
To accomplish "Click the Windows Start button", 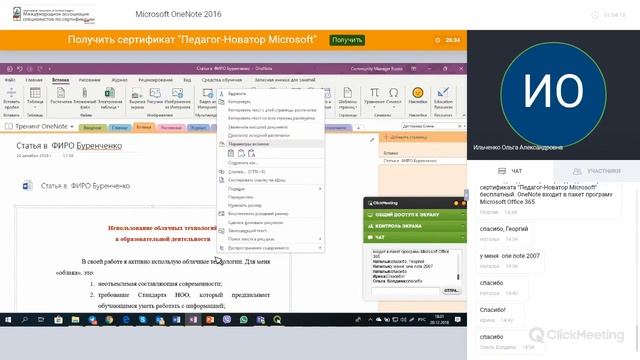I will pyautogui.click(x=8, y=320).
